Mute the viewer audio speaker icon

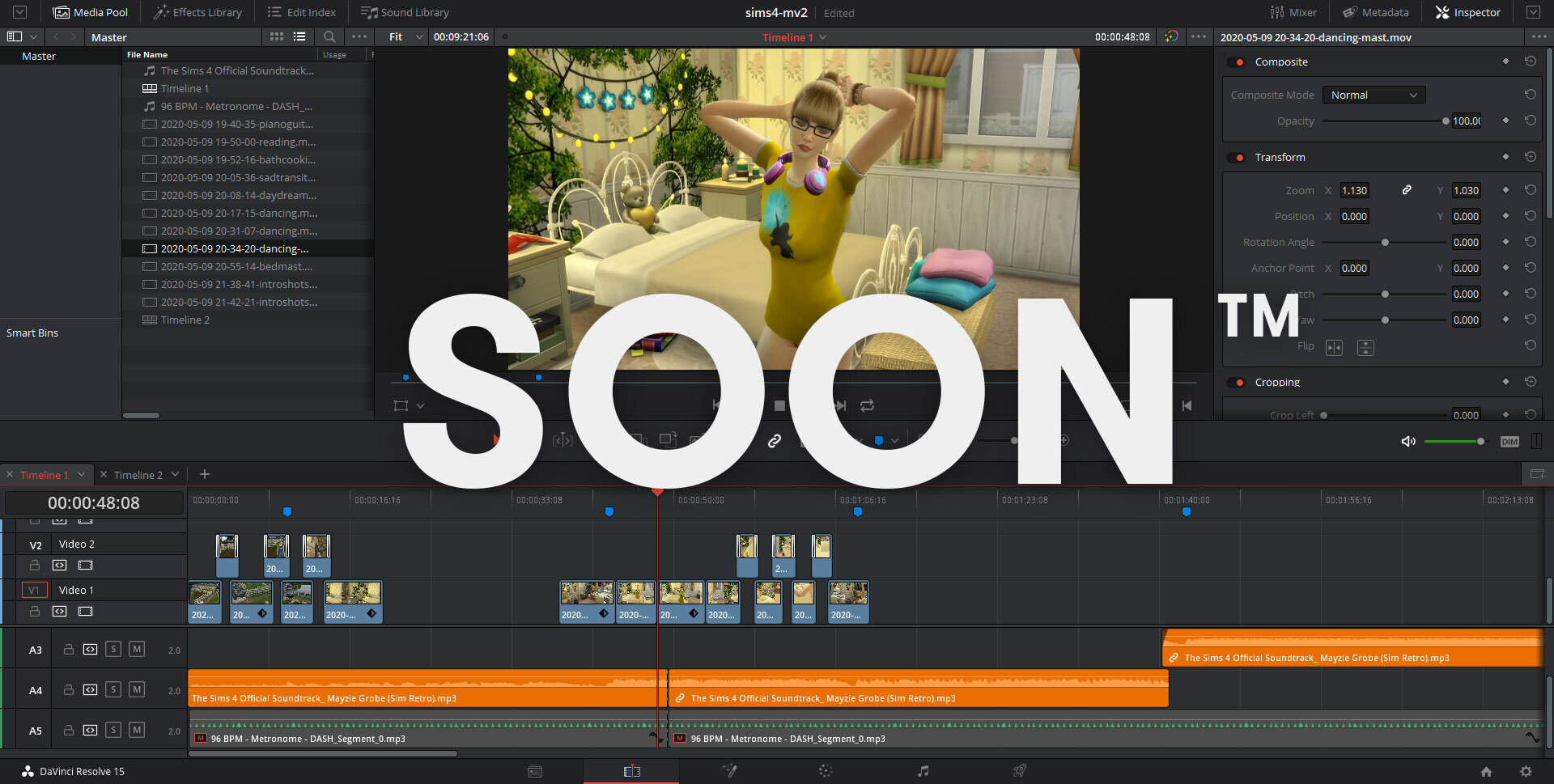pos(1408,441)
